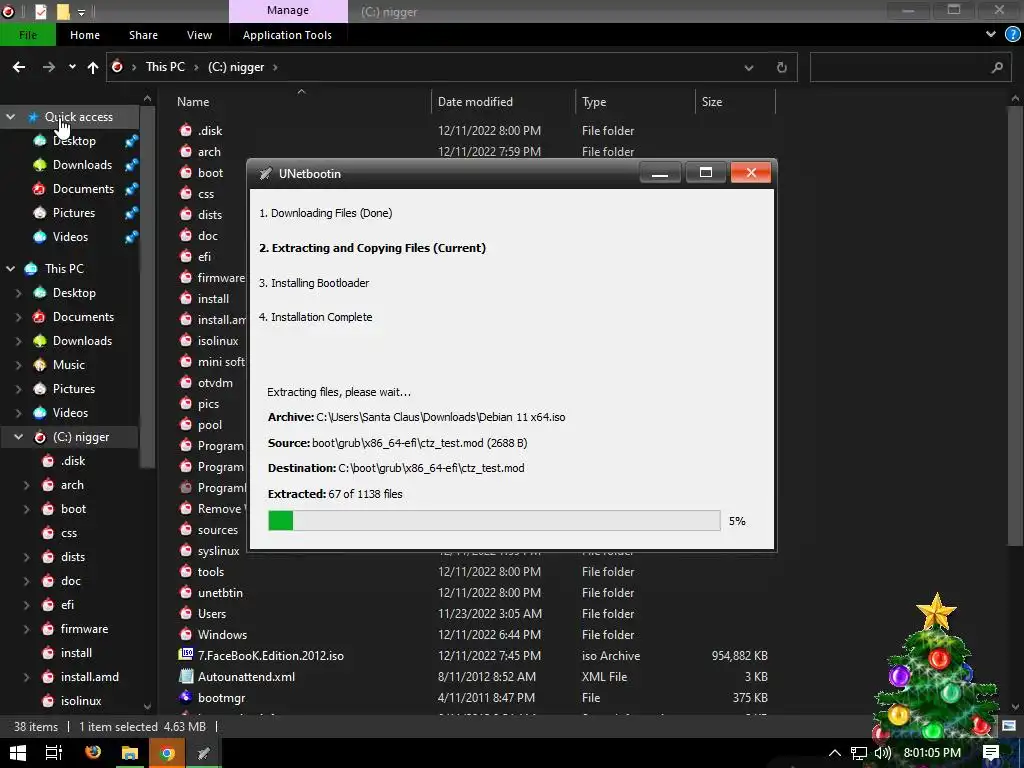1024x768 pixels.
Task: Switch to the Home ribbon tab
Action: coord(85,35)
